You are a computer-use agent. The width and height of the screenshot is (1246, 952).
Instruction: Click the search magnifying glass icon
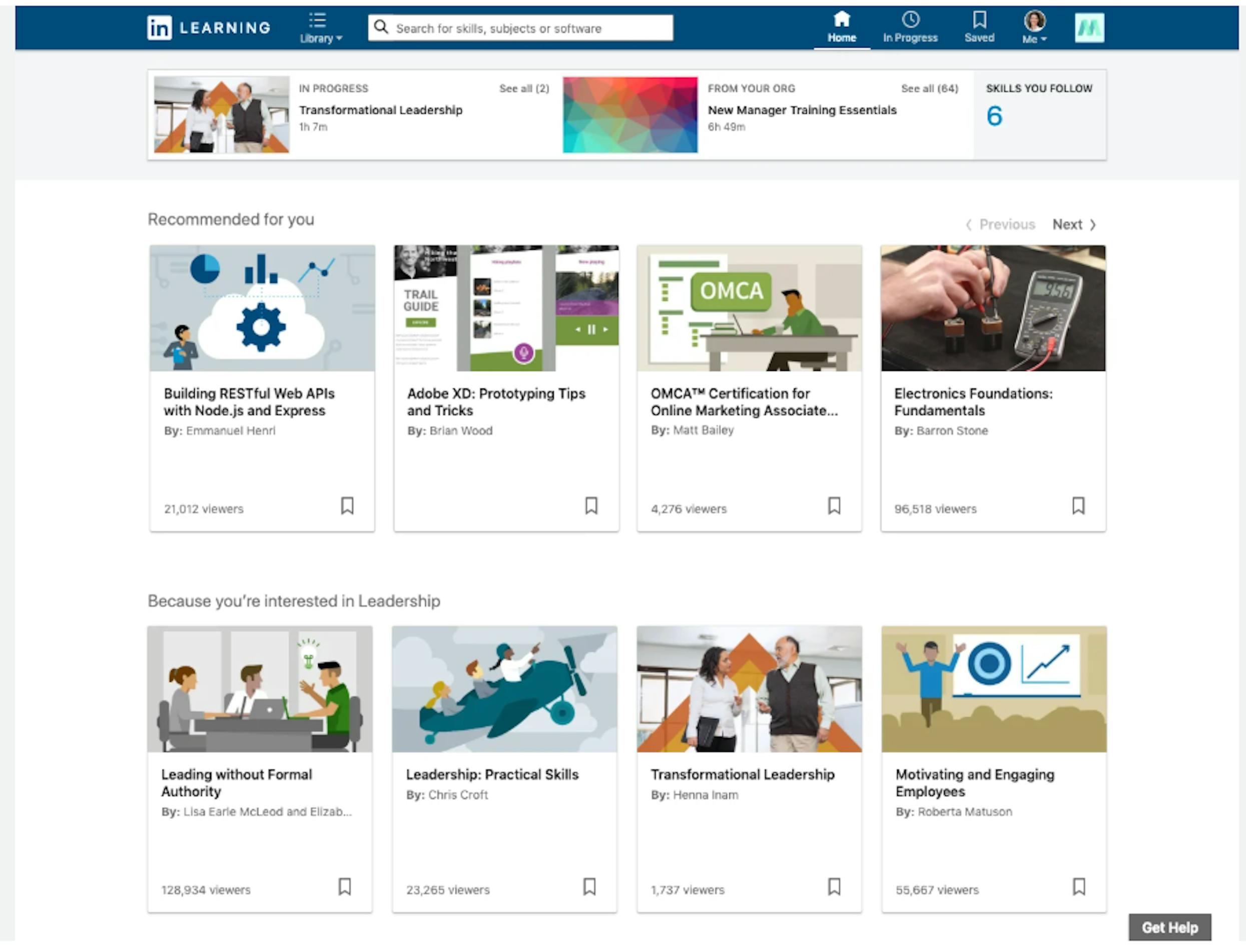point(381,27)
